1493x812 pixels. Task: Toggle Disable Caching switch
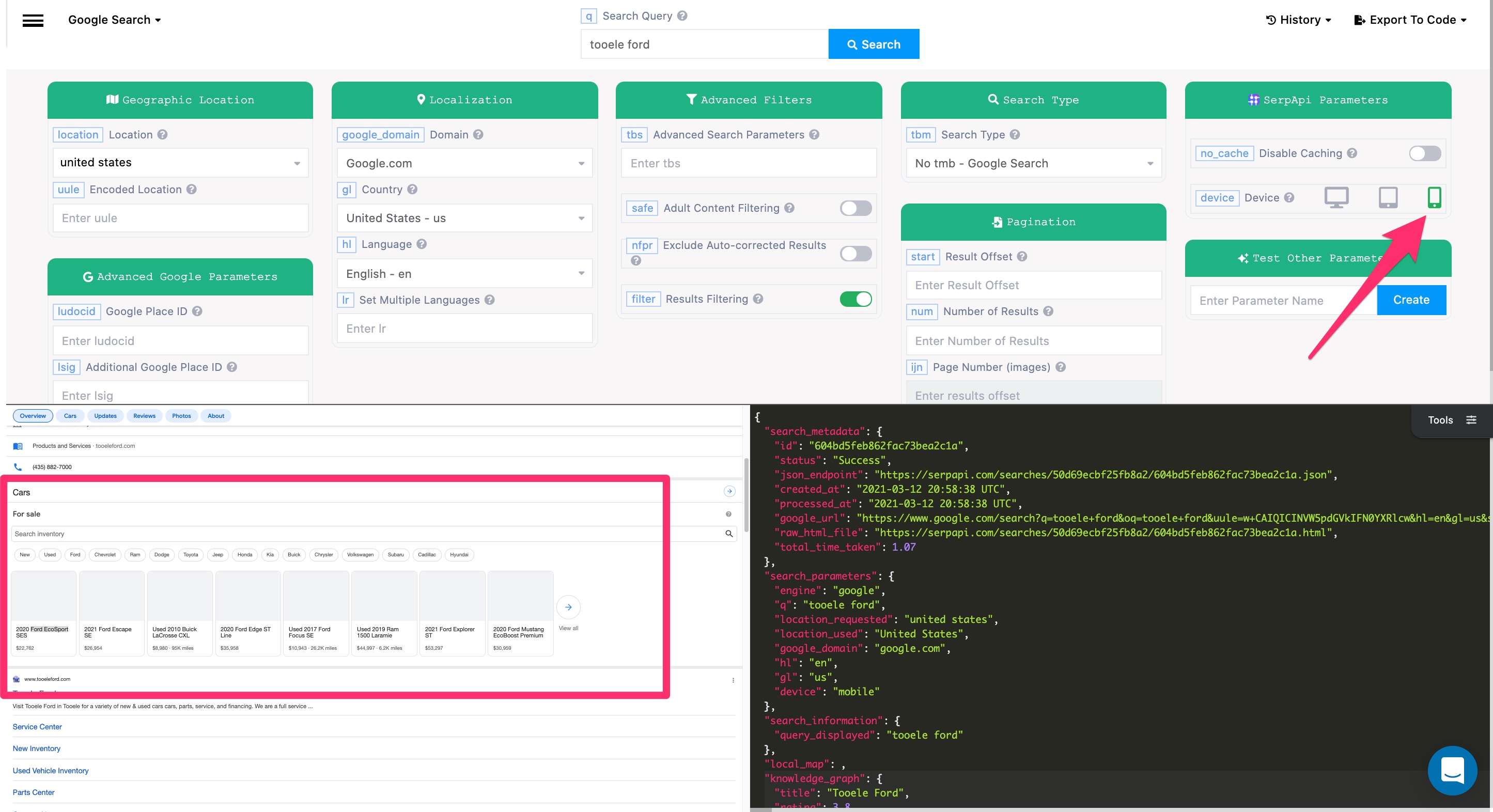(x=1425, y=153)
